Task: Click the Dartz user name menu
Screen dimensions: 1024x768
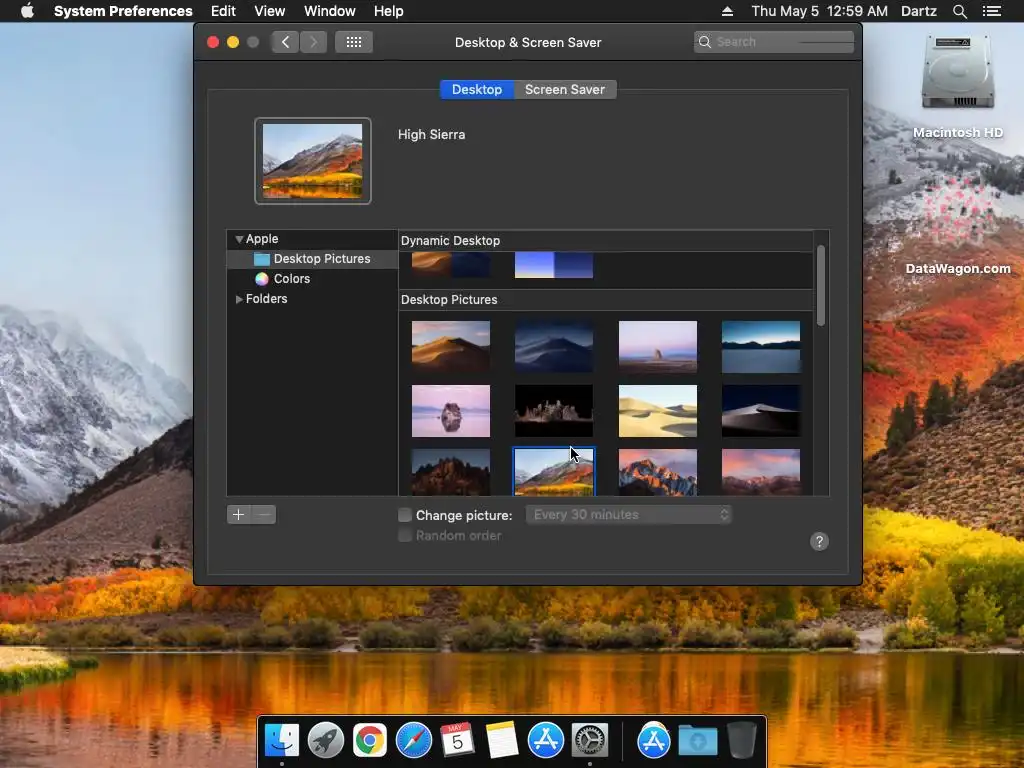Action: [x=919, y=11]
